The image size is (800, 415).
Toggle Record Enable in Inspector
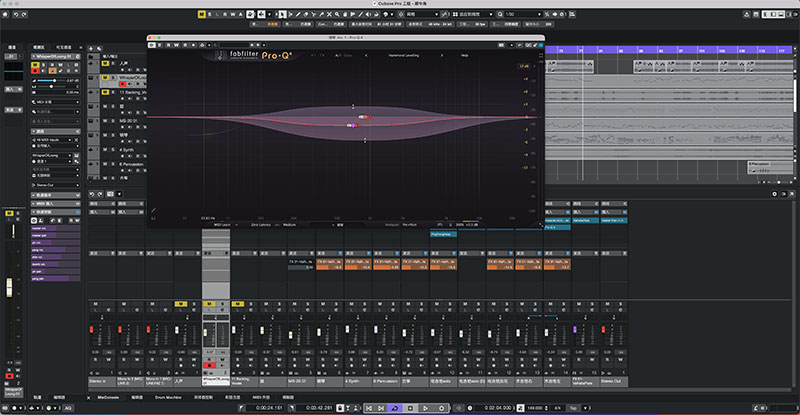[35, 71]
